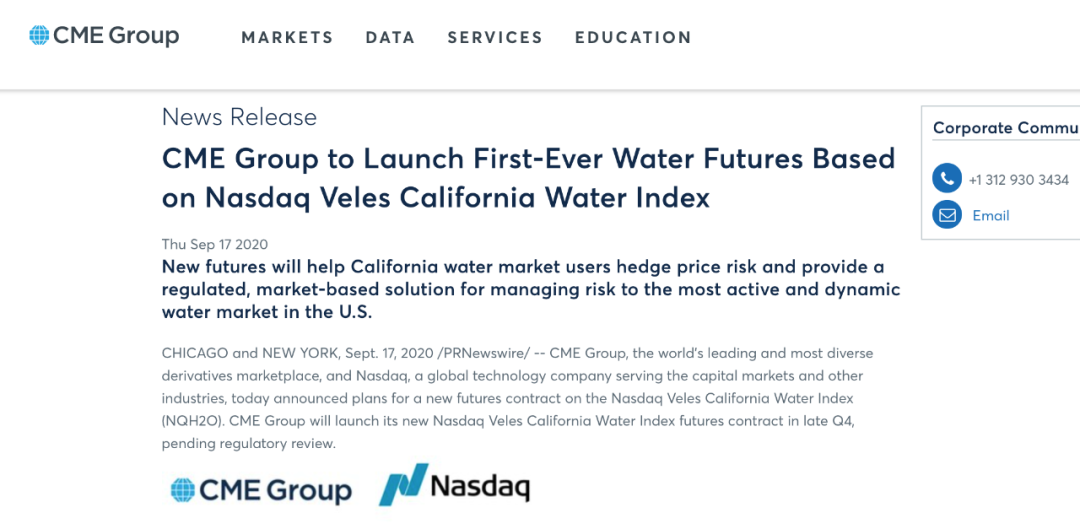Click the CME Group wordmark below the article
Image resolution: width=1080 pixels, height=529 pixels.
275,490
